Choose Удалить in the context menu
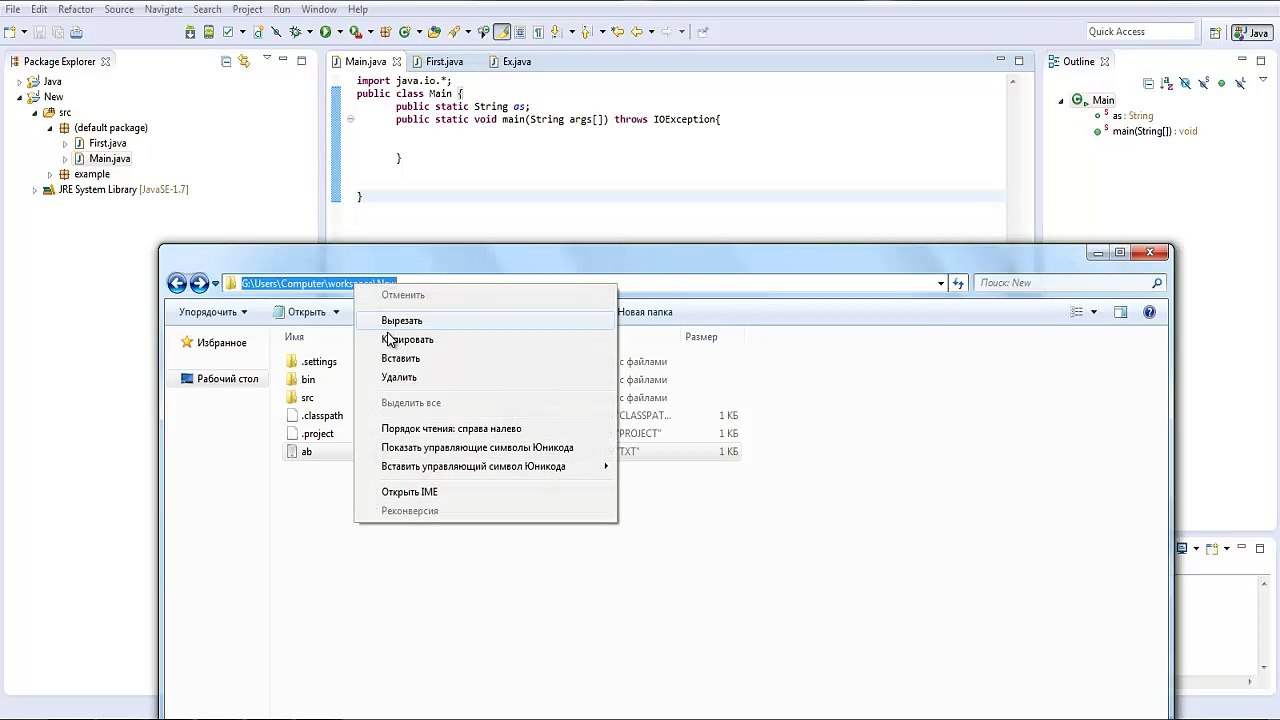The image size is (1280, 720). pos(486,377)
